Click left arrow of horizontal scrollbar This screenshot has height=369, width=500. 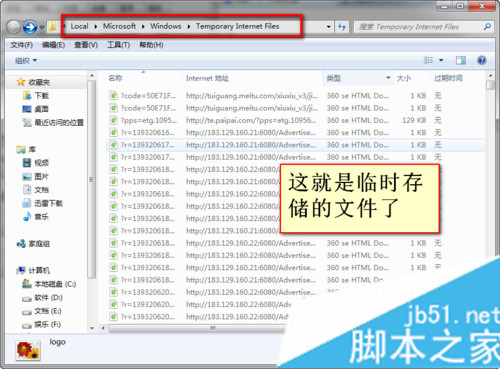click(103, 329)
